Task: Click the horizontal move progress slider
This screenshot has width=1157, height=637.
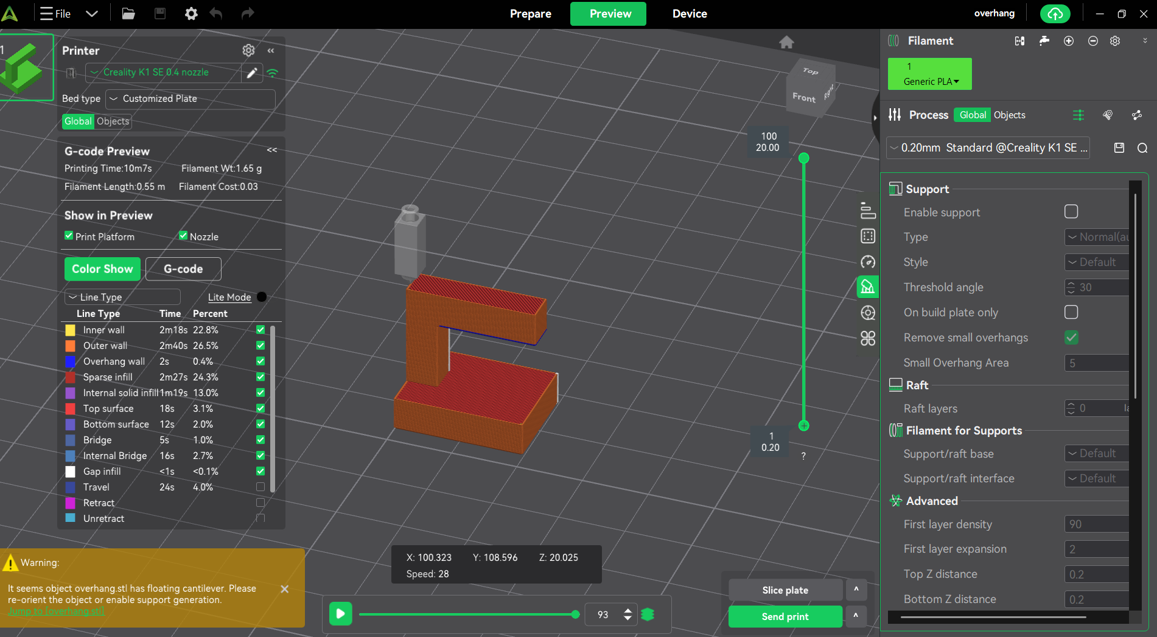Action: click(468, 614)
